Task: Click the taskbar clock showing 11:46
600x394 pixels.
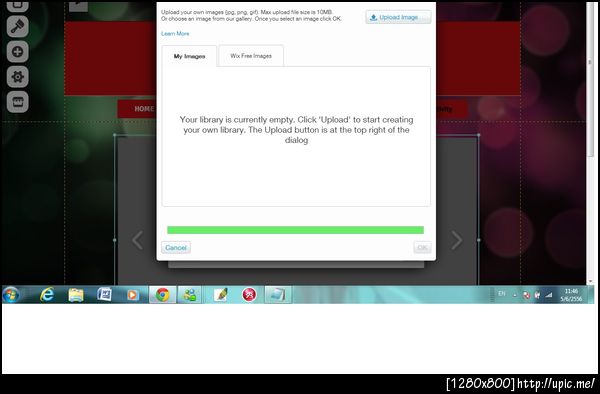Action: click(571, 295)
